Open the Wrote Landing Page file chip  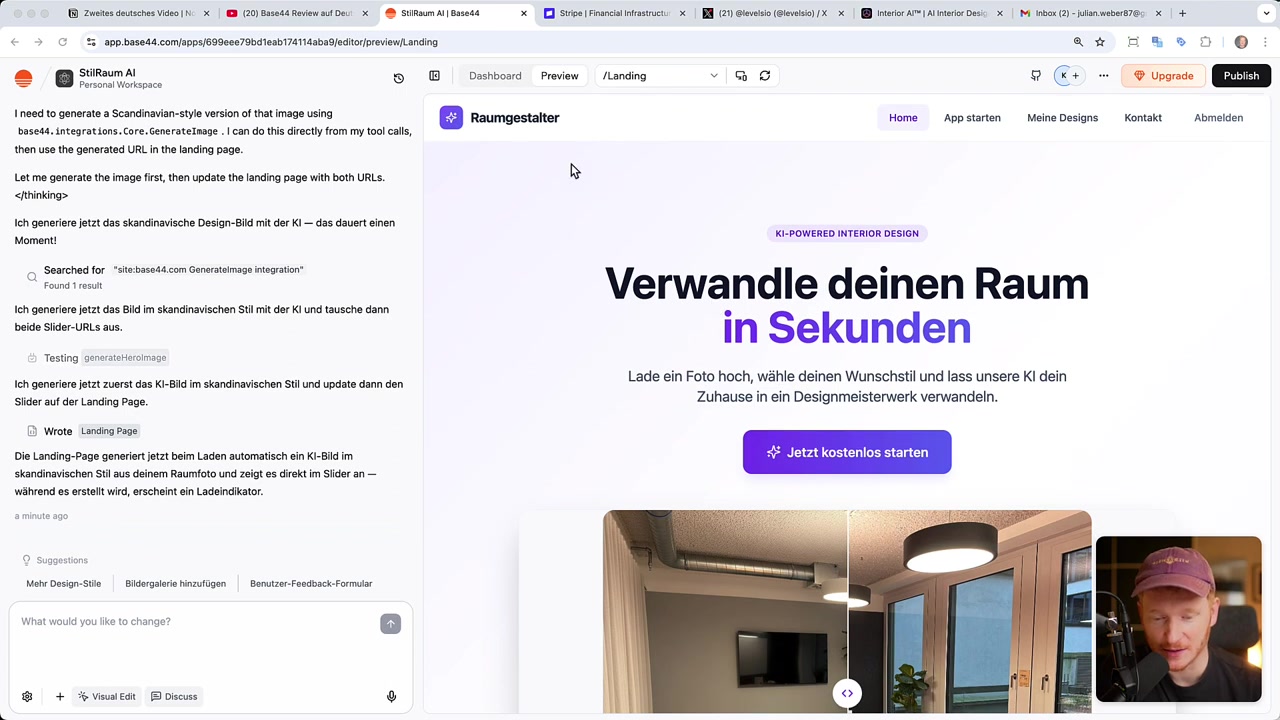[x=109, y=431]
